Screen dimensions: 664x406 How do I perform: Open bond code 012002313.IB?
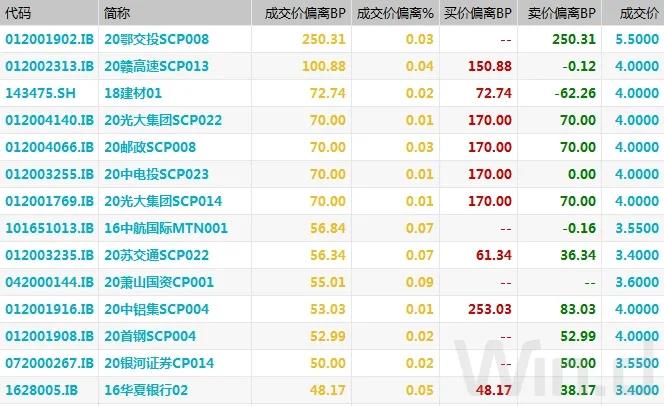tap(49, 66)
